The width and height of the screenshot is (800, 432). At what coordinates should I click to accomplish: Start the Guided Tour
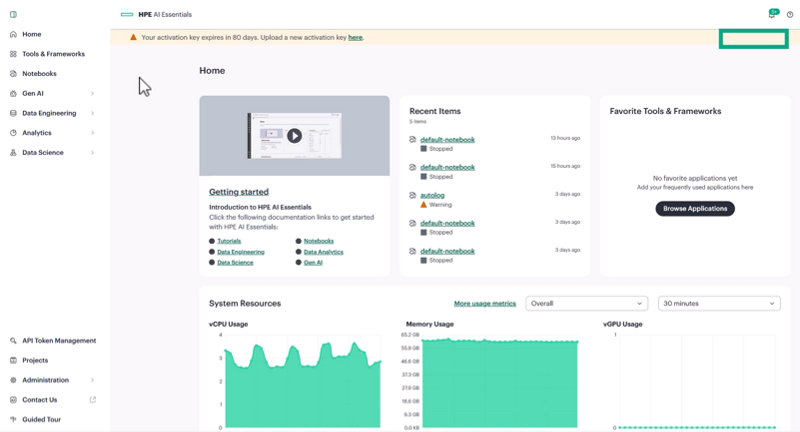pyautogui.click(x=41, y=419)
